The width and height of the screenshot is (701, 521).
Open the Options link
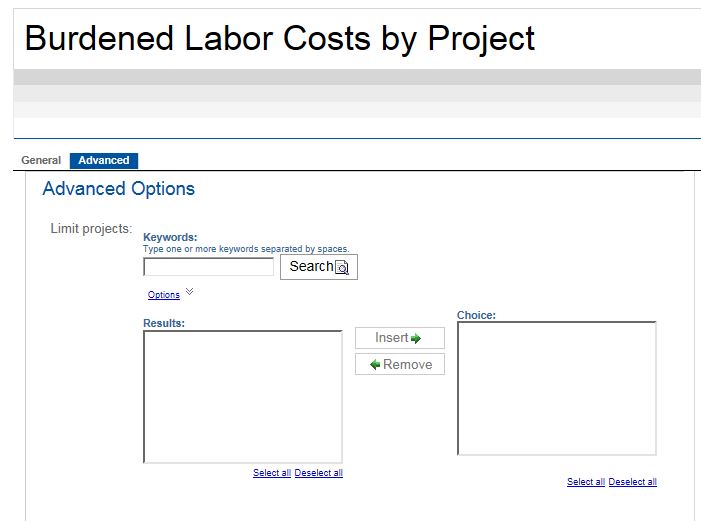[x=163, y=295]
